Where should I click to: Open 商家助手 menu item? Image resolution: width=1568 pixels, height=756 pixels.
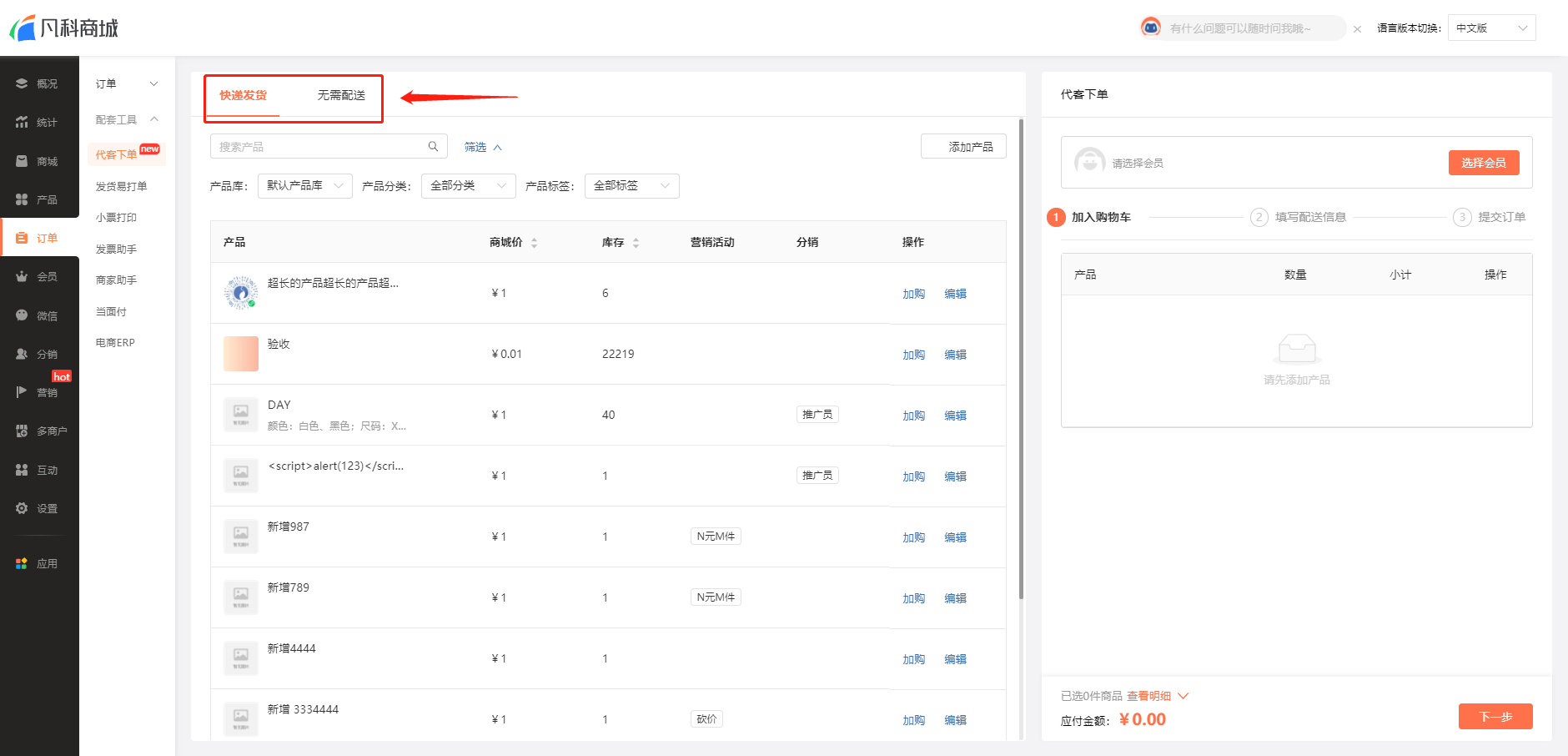(116, 280)
